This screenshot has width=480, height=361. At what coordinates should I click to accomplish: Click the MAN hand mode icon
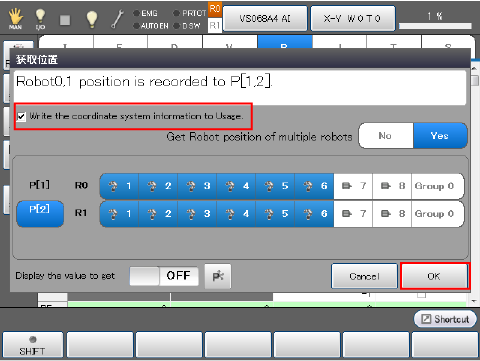[x=15, y=19]
